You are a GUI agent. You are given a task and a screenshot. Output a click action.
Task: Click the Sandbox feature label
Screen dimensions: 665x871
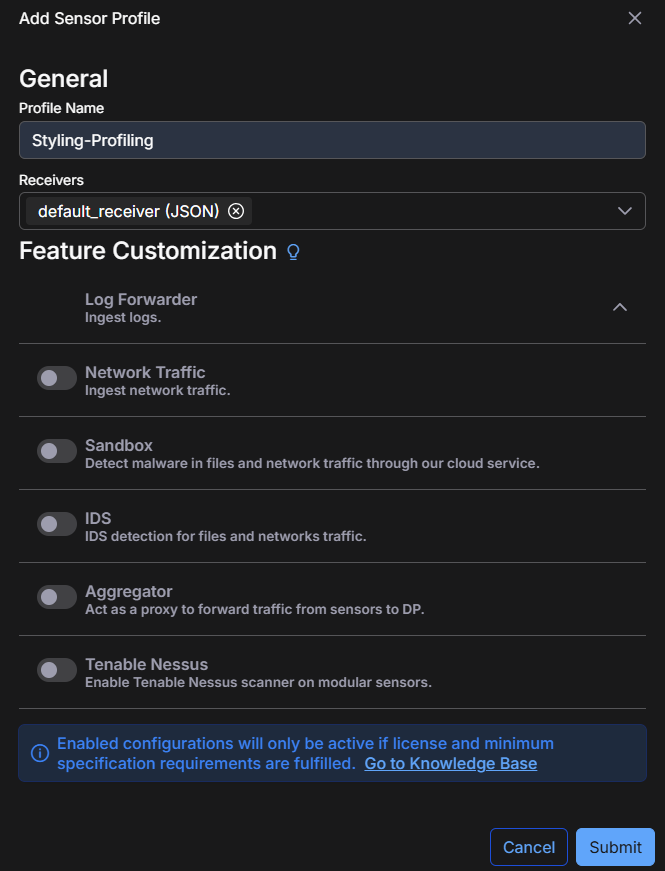119,445
